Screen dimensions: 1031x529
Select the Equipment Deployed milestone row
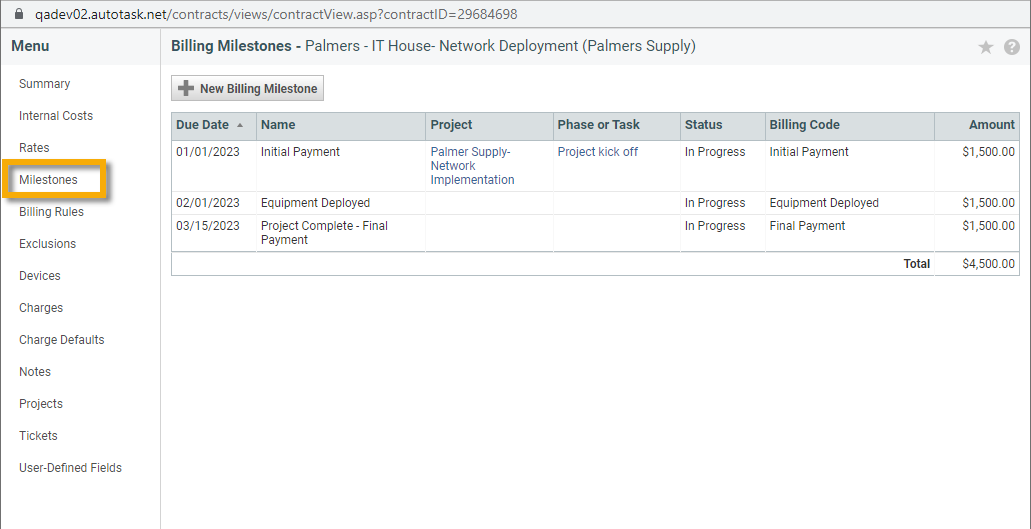[315, 203]
